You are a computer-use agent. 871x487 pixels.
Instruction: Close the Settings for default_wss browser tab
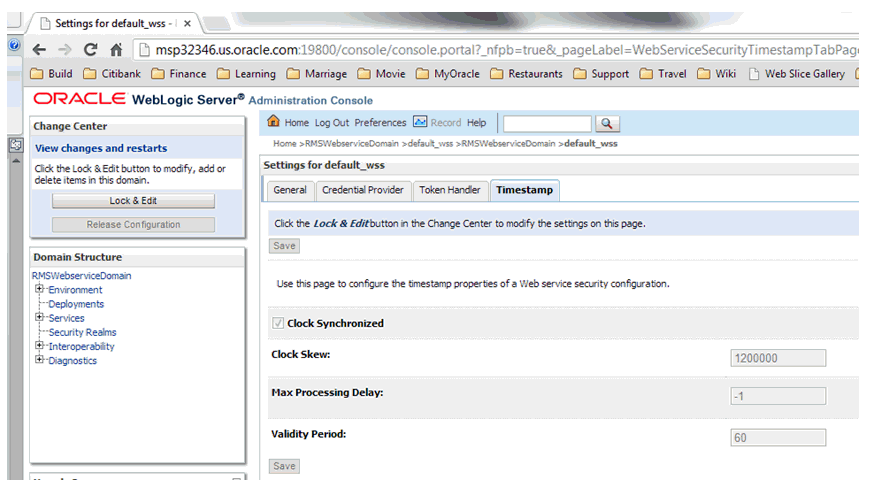click(187, 23)
